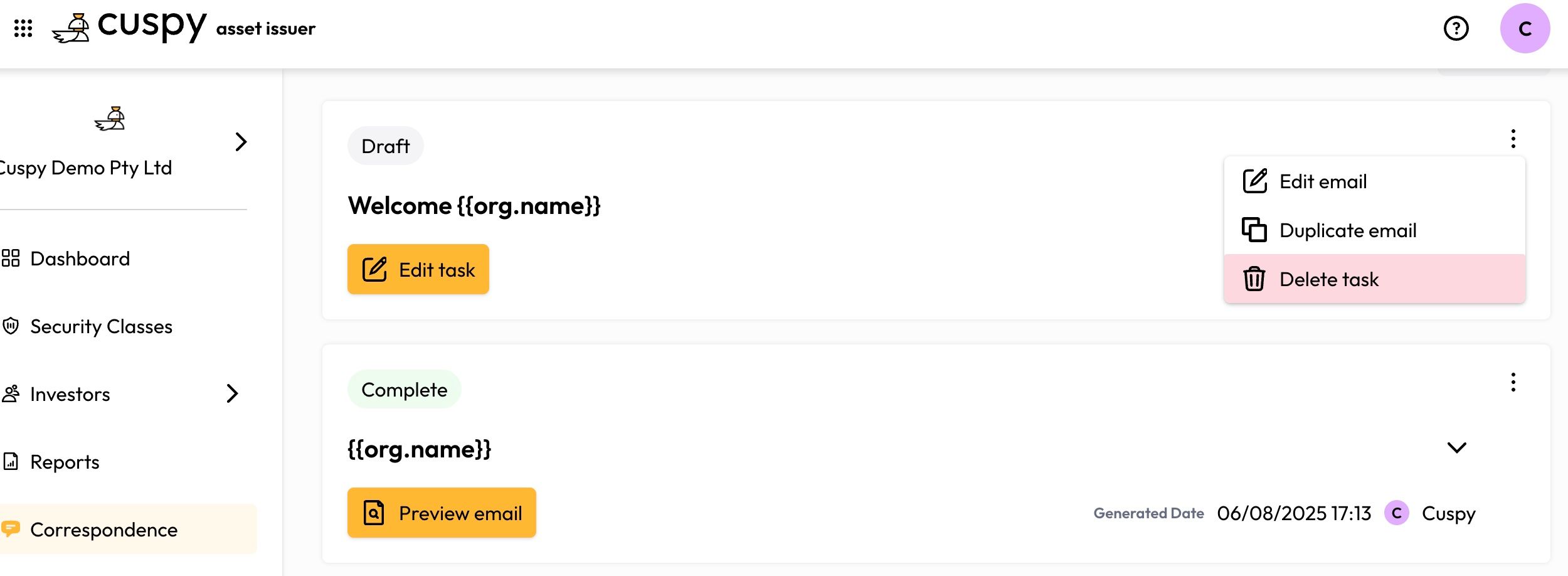Expand the Cuspy Demo Pty Ltd organization switcher
The width and height of the screenshot is (1568, 576).
(x=241, y=142)
